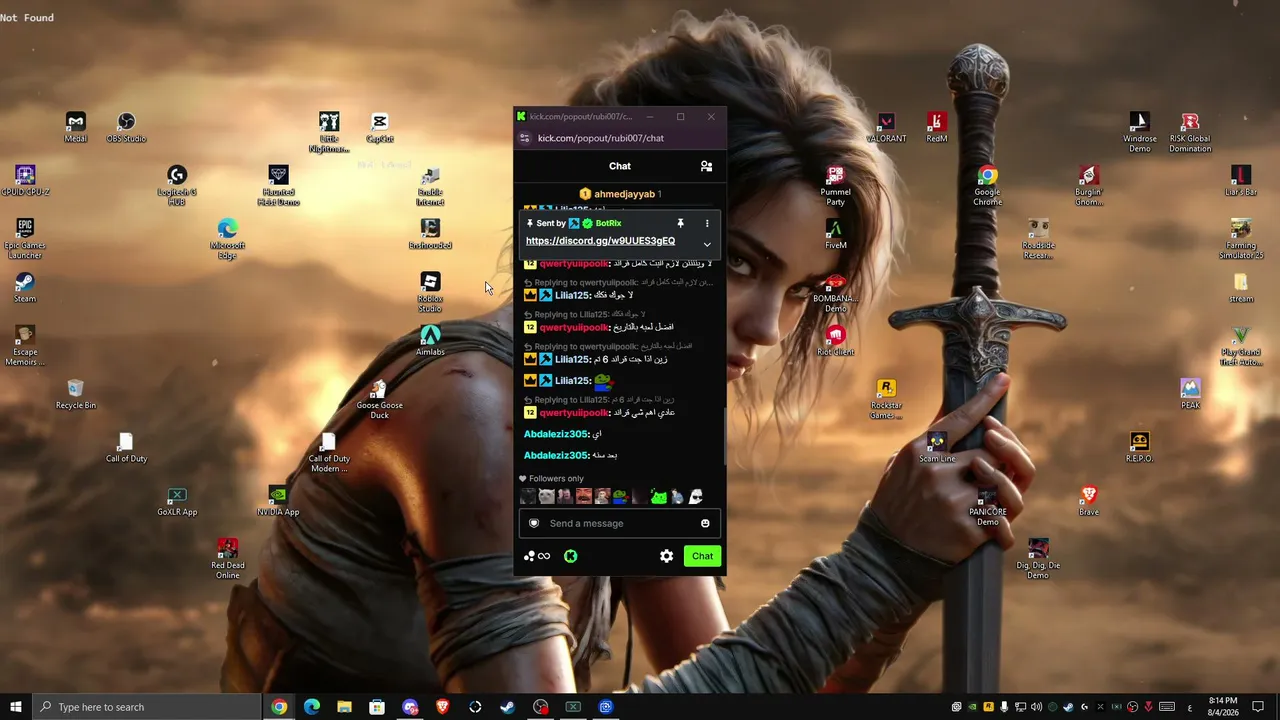The width and height of the screenshot is (1280, 720).
Task: Select the Roblox Studio desktop icon
Action: coord(430,293)
